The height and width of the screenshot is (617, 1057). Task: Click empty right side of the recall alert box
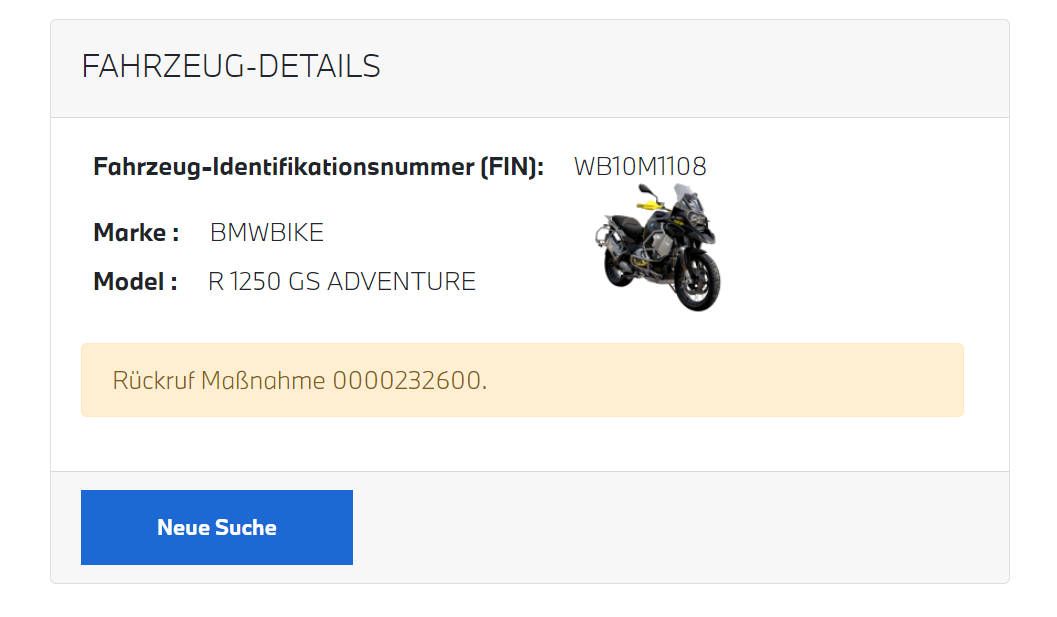coord(800,381)
